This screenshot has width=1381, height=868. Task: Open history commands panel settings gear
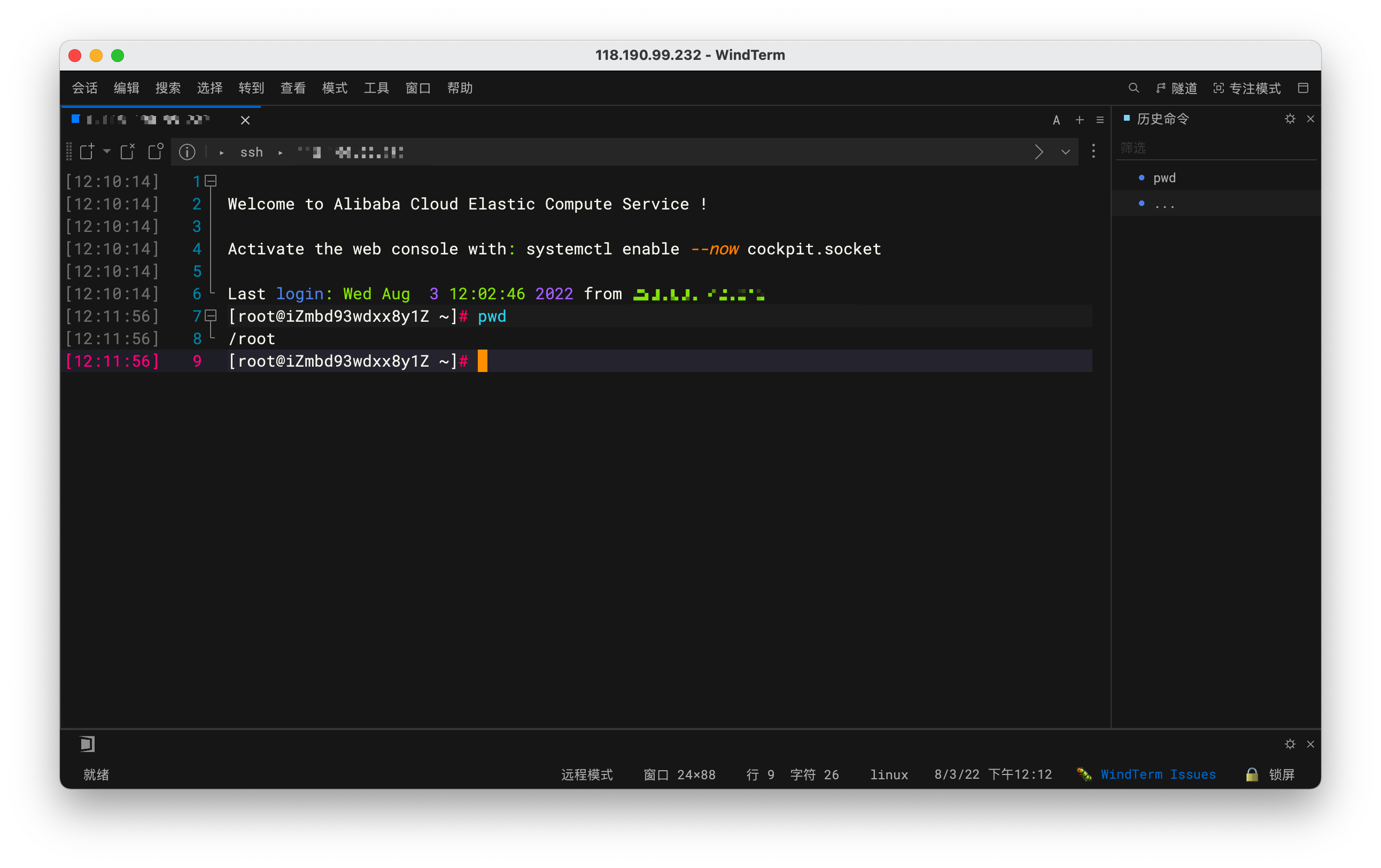[1290, 119]
